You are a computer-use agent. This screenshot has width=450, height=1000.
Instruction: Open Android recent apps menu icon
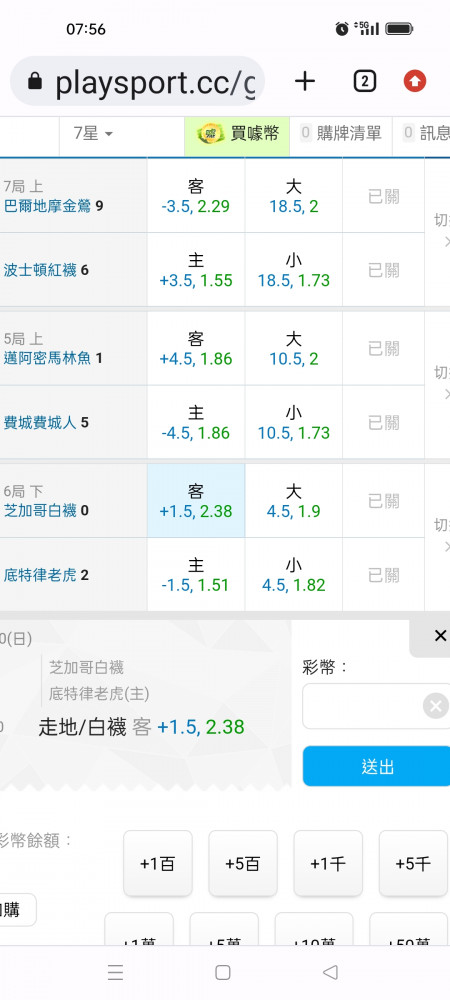pyautogui.click(x=115, y=972)
